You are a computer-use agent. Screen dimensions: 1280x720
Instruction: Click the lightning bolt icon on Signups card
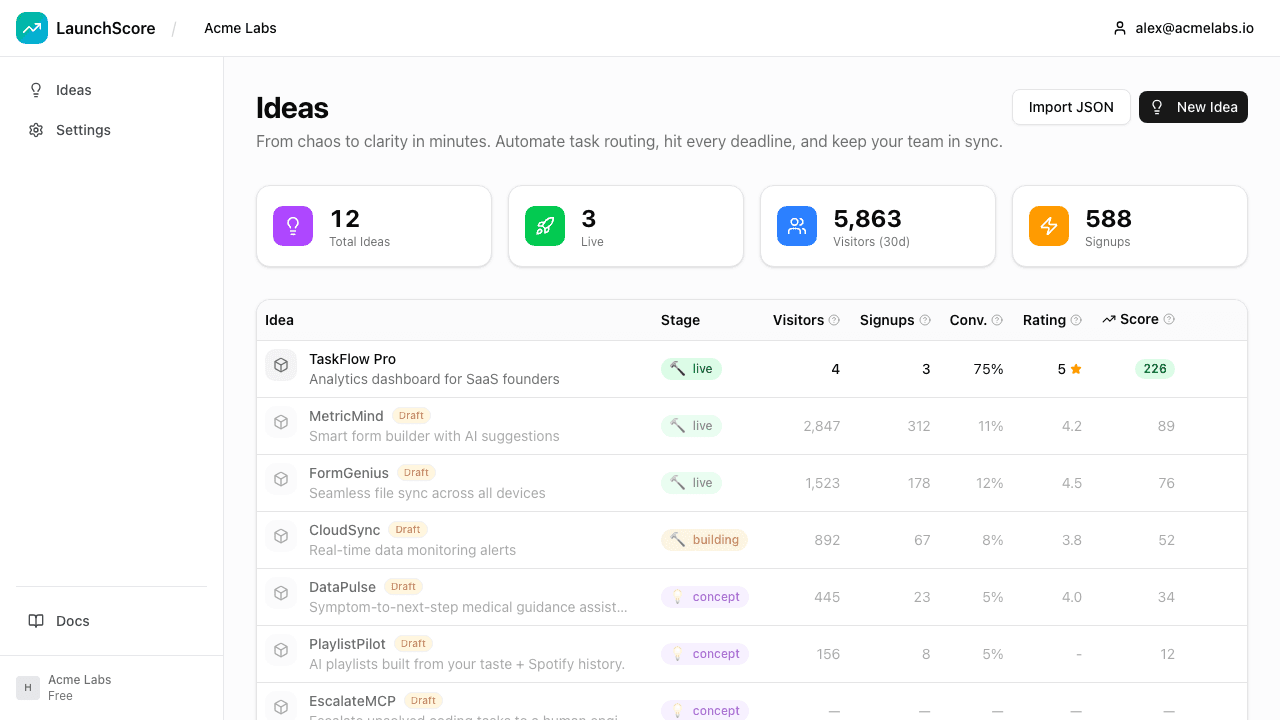(1048, 226)
